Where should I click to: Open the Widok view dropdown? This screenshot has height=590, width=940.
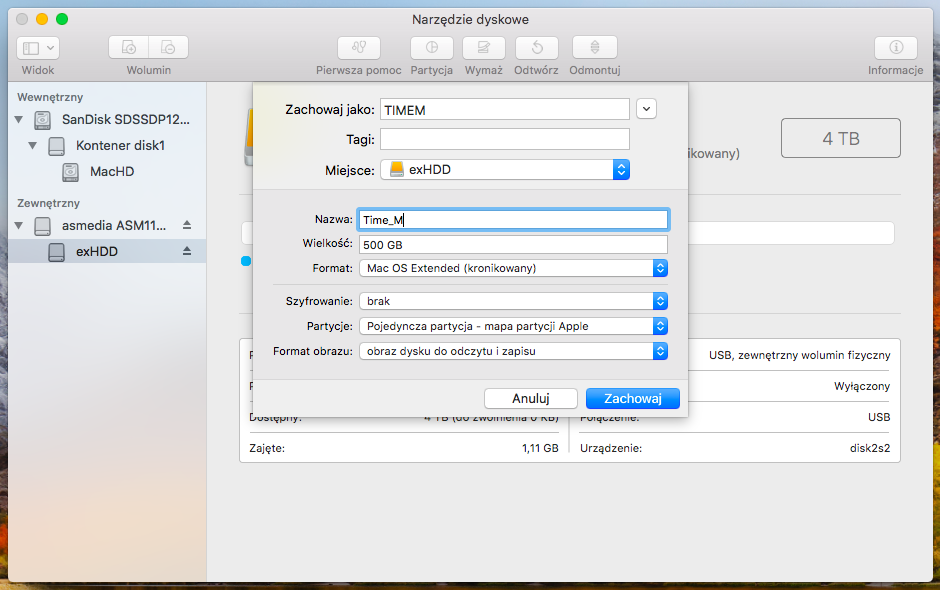38,48
